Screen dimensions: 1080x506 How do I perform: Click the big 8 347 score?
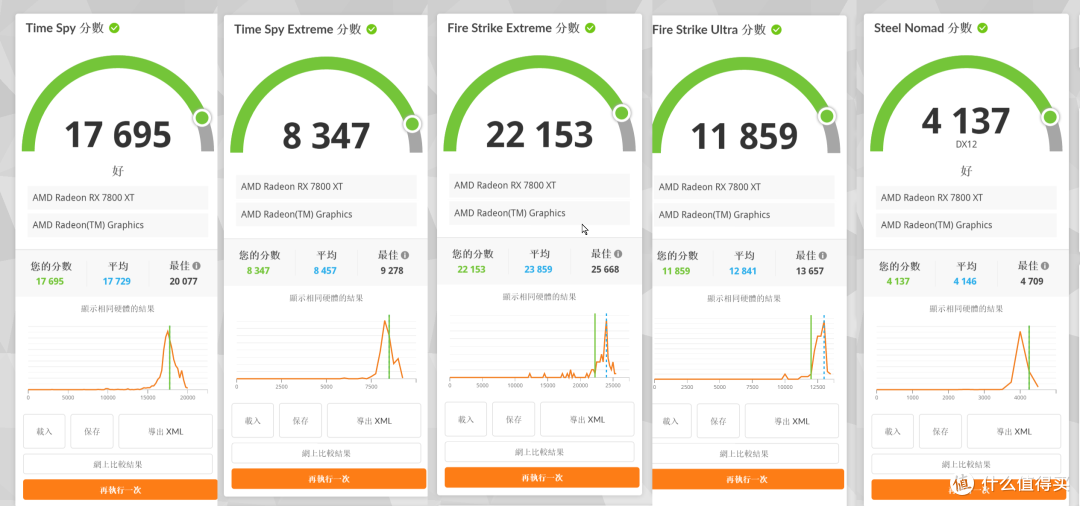point(326,136)
